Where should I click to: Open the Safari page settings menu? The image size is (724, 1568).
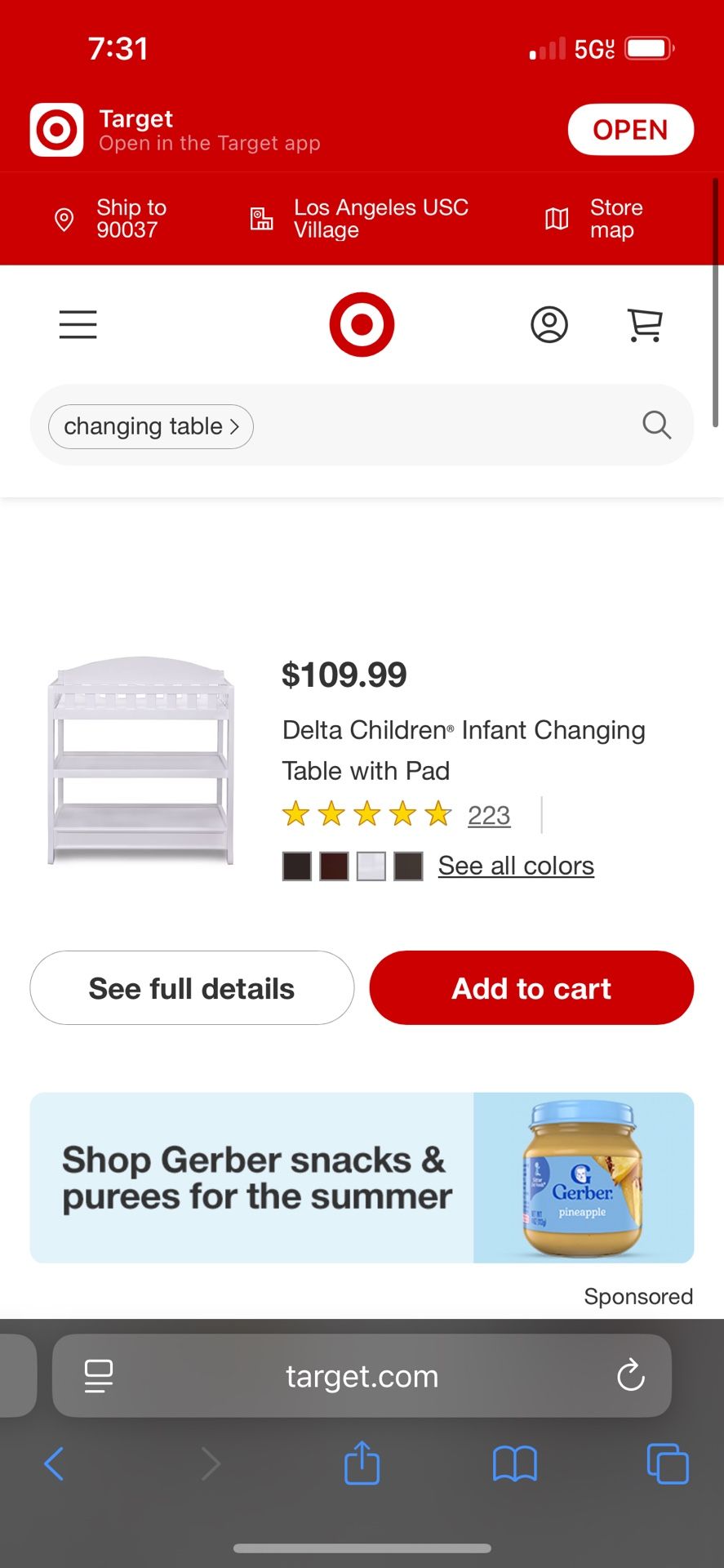(x=99, y=1376)
